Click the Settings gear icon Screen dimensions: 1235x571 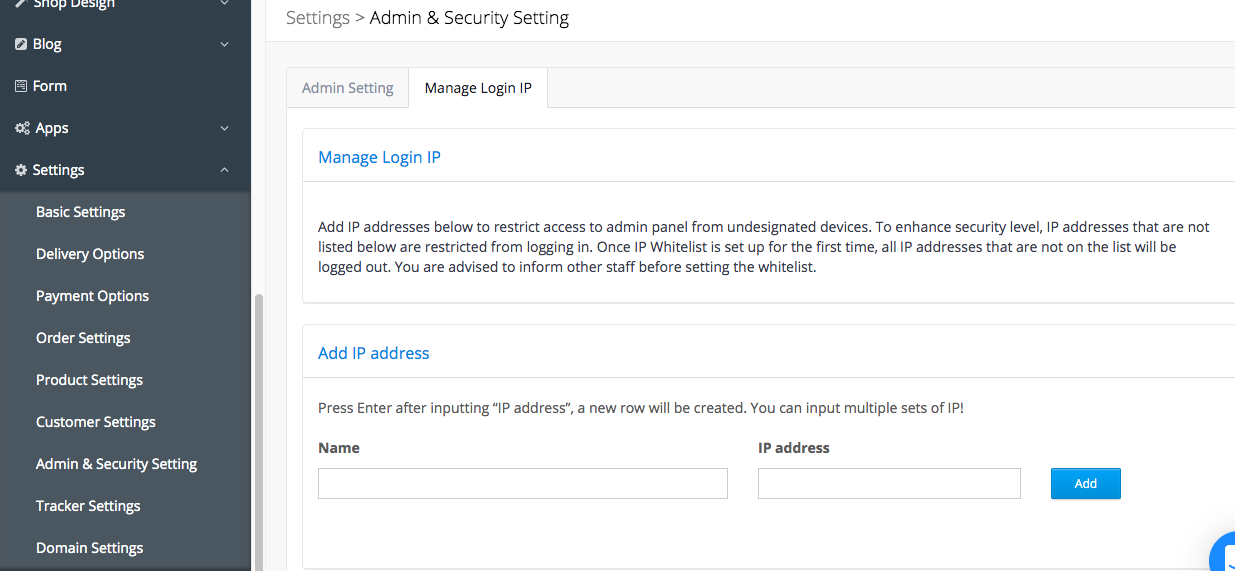click(x=21, y=170)
